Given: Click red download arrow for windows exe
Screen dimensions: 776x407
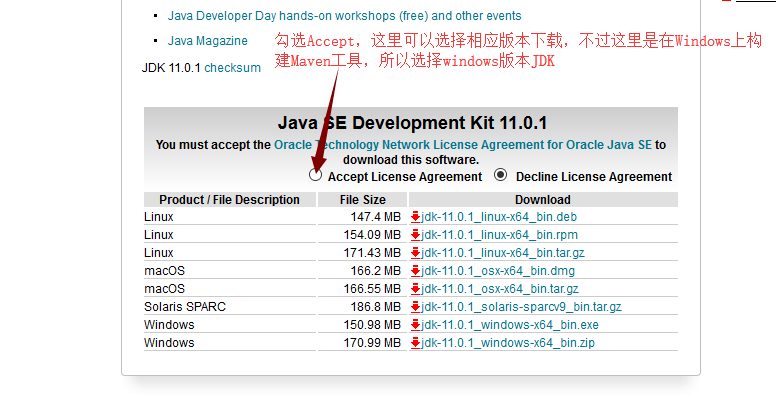Looking at the screenshot, I should coord(415,325).
